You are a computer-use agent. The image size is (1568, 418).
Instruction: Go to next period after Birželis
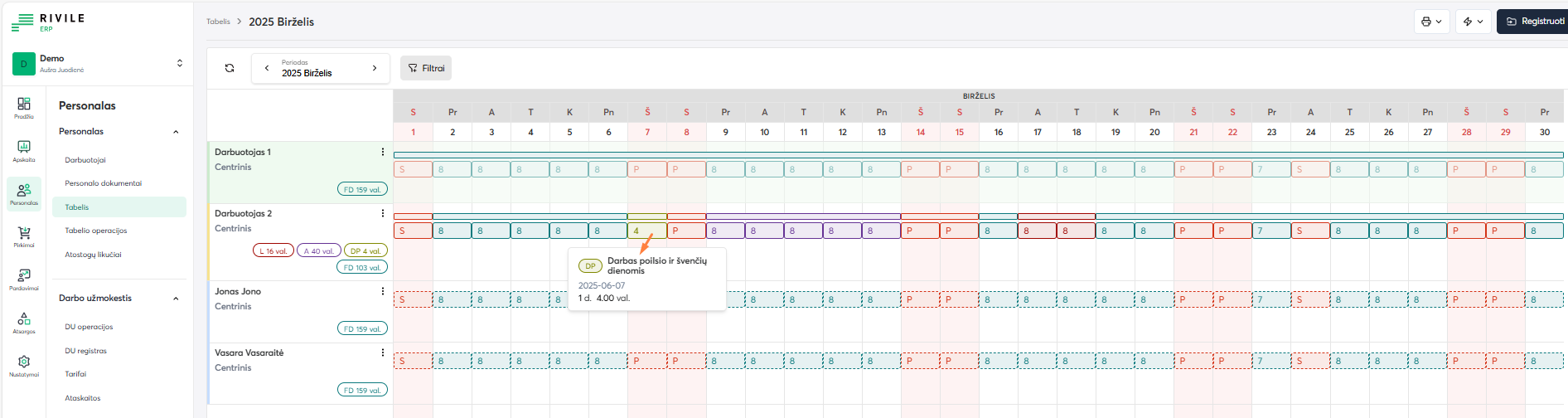pyautogui.click(x=375, y=68)
